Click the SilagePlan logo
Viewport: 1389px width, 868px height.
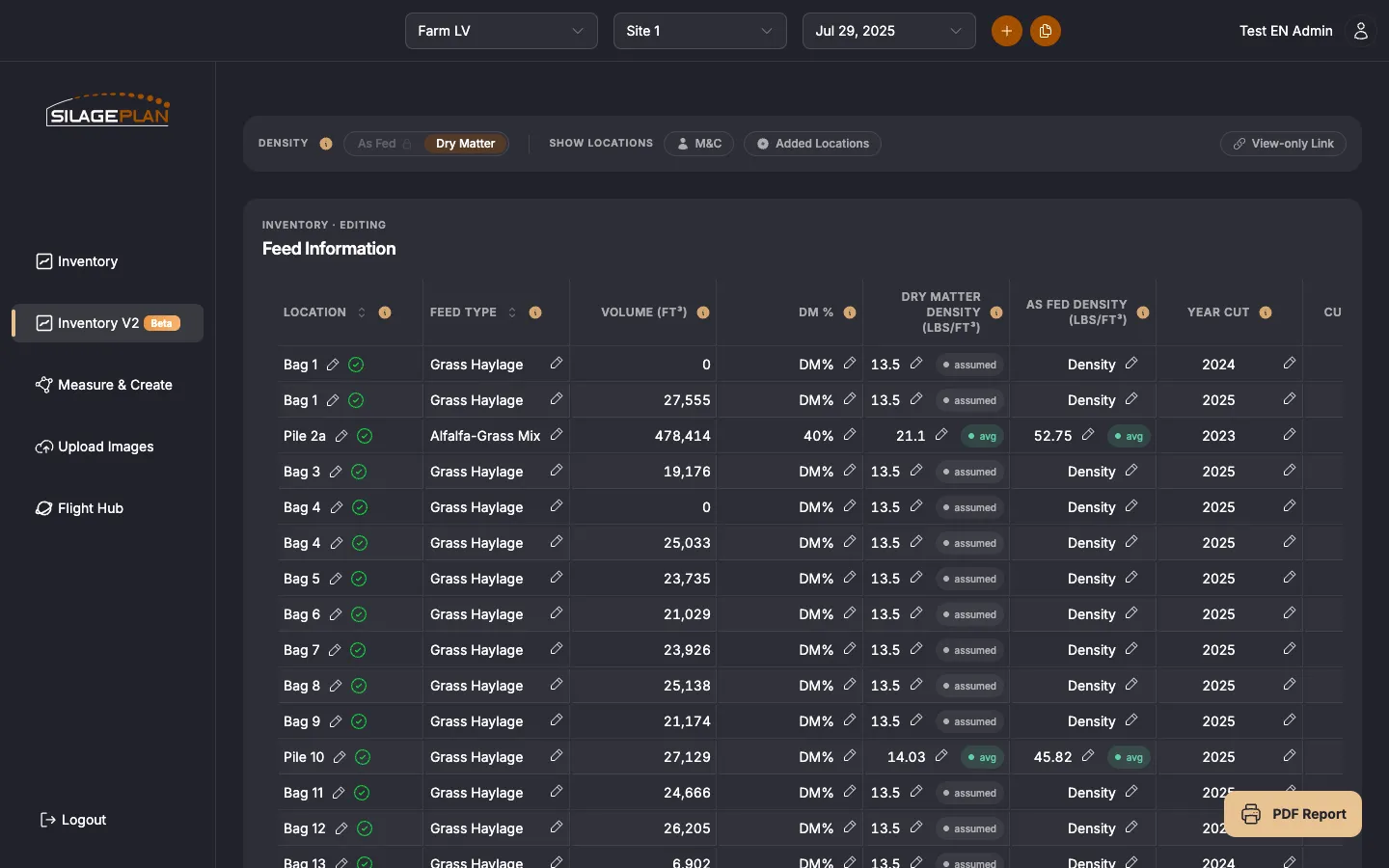coord(108,110)
